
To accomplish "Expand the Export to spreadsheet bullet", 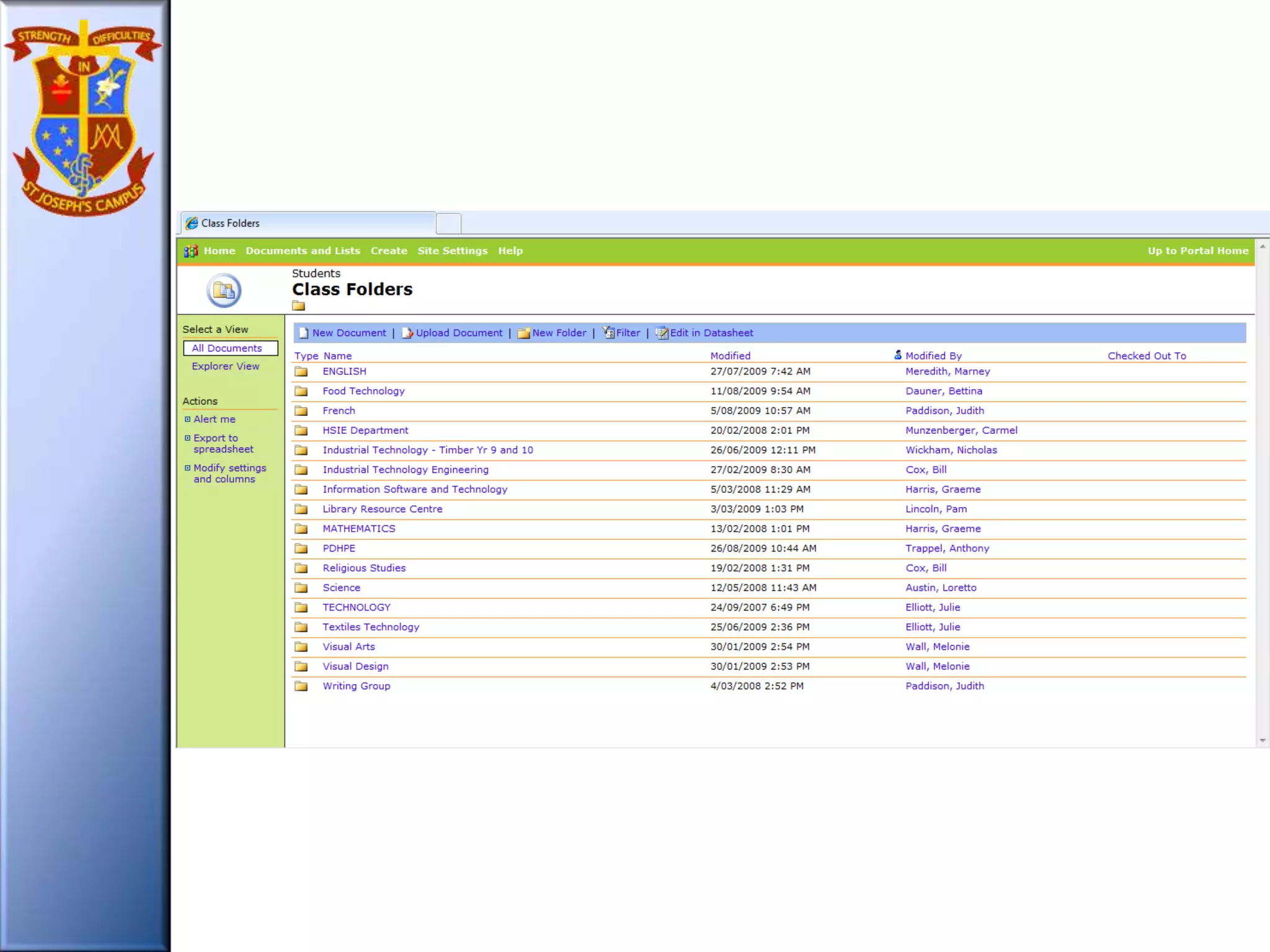I will [187, 438].
